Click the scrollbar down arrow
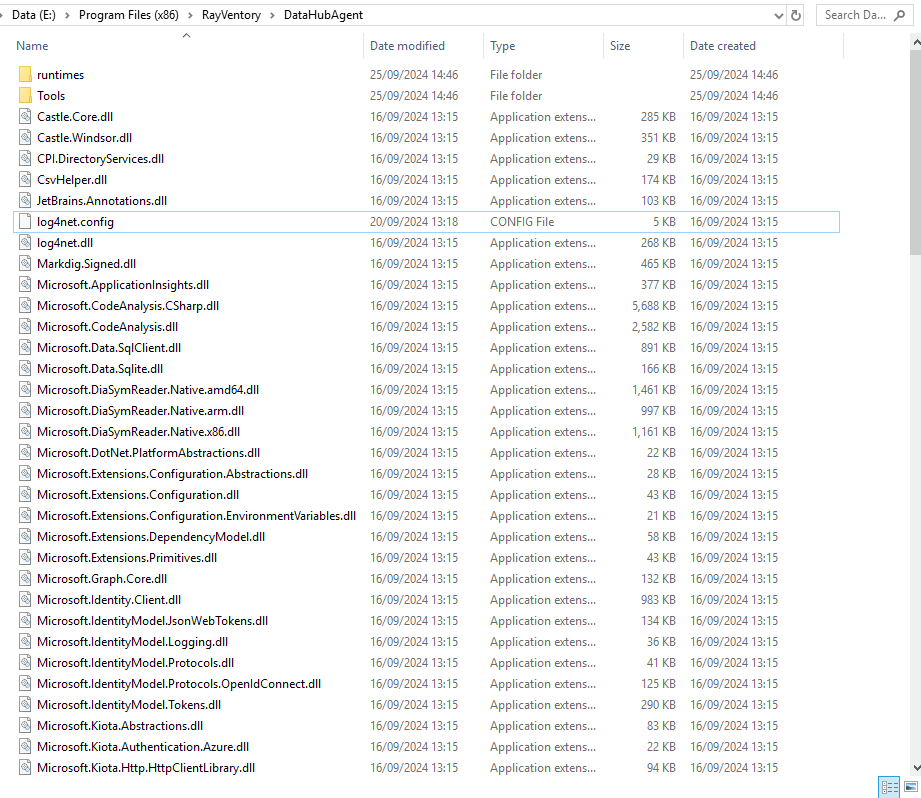Screen dimensions: 921x798 point(916,769)
